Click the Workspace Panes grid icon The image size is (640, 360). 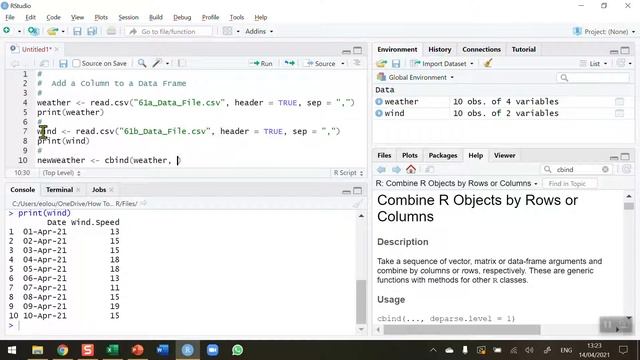227,31
